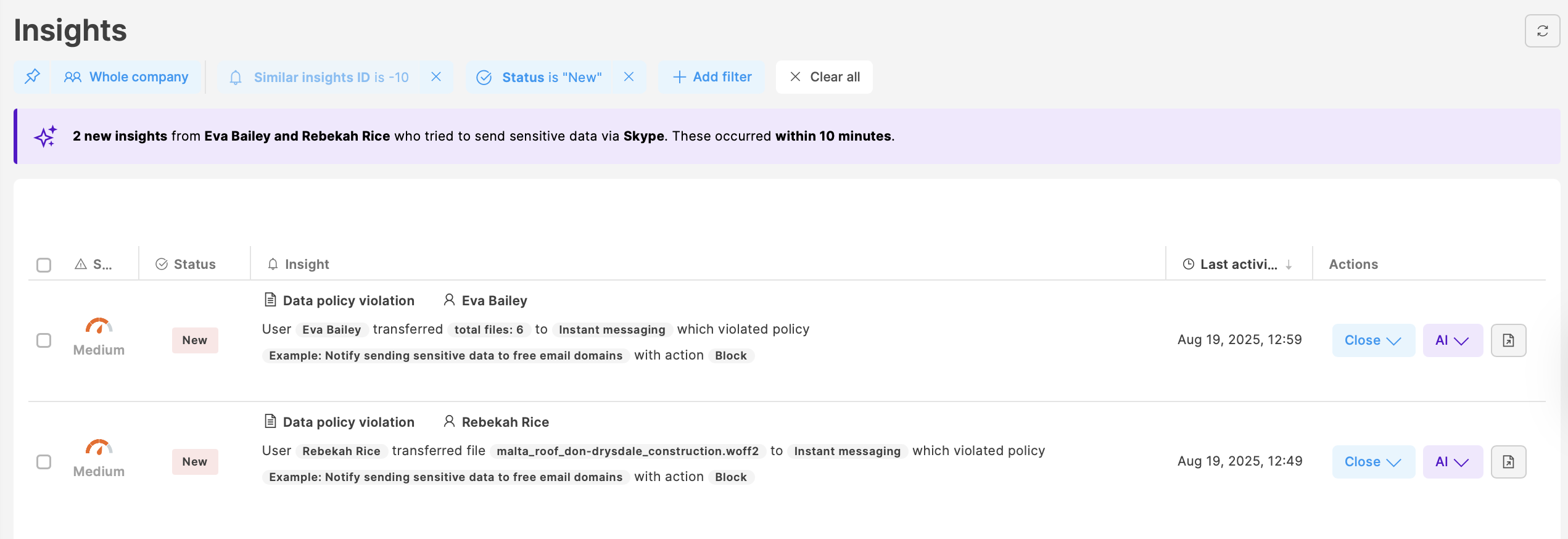
Task: Click Clear all filters button
Action: (824, 77)
